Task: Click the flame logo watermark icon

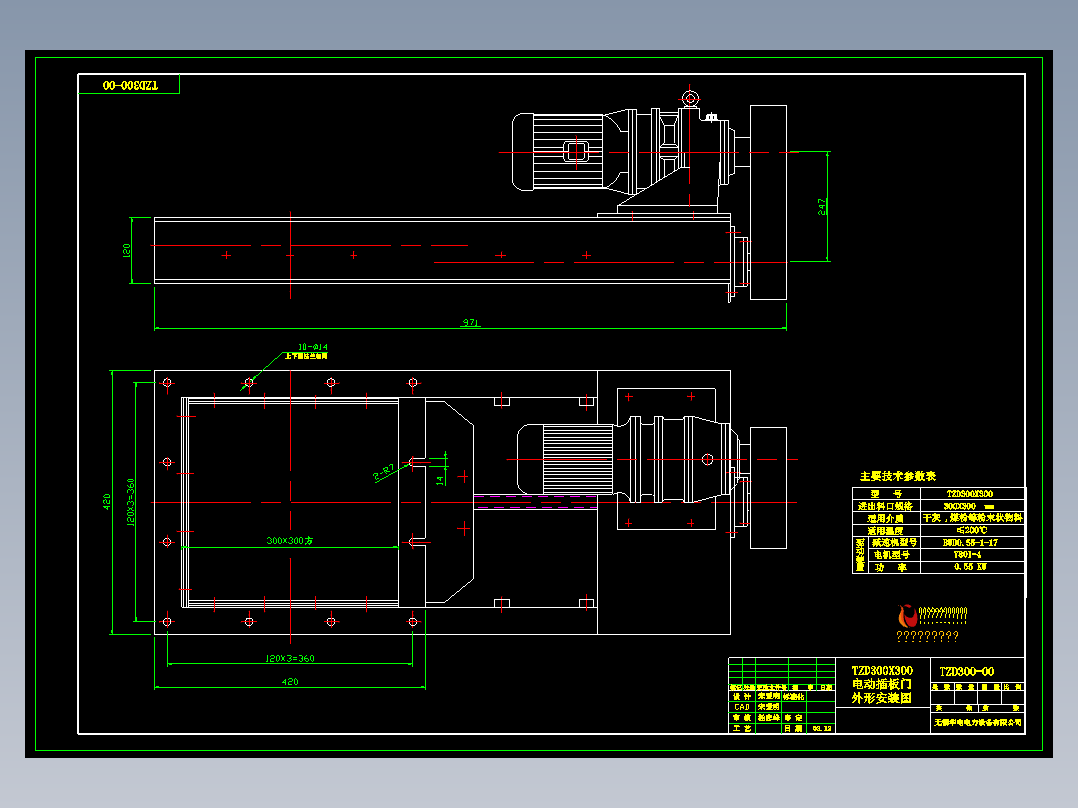Action: coord(907,615)
